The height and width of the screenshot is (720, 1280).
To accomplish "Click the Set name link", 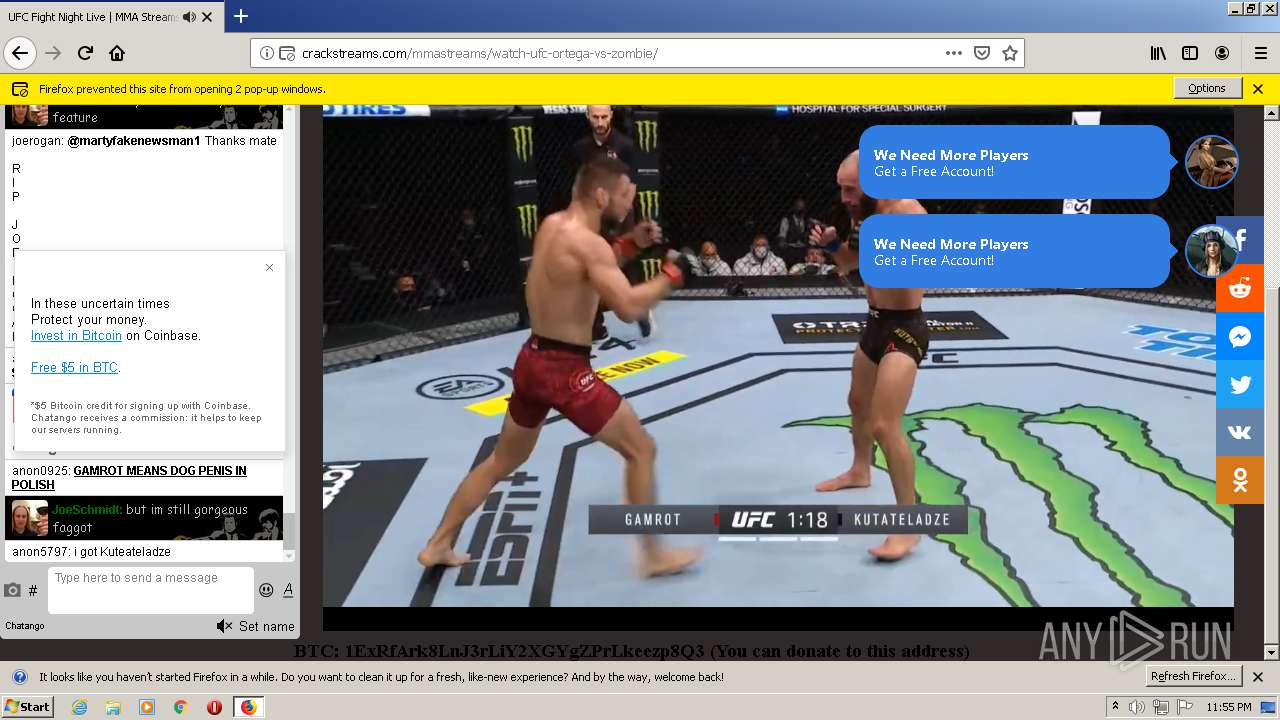I will click(266, 626).
